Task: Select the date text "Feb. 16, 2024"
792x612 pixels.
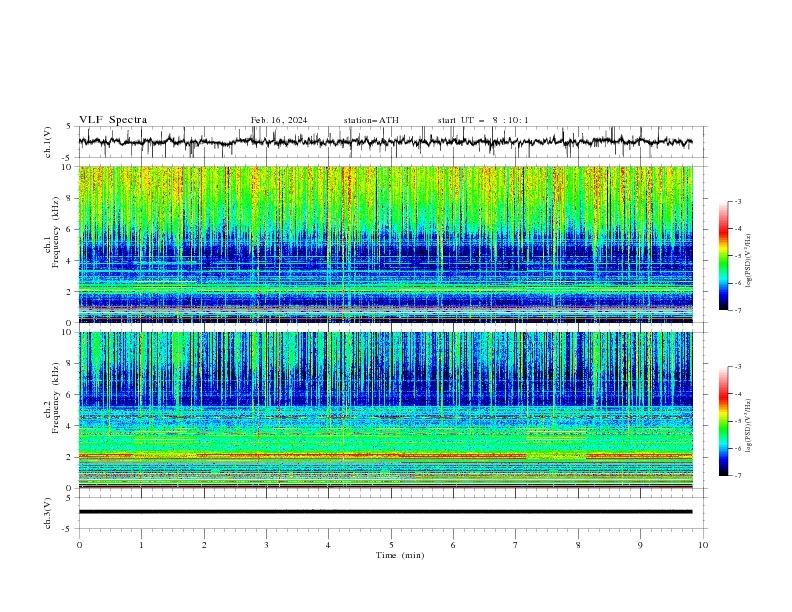Action: click(x=279, y=120)
